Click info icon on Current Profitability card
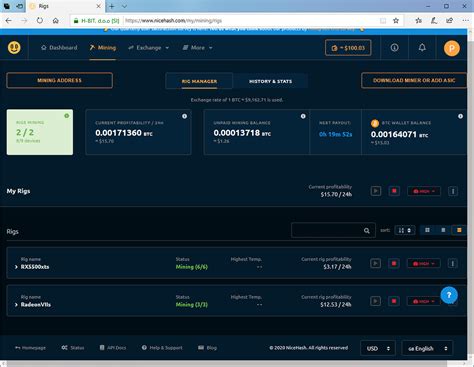474x367 pixels. tap(184, 116)
